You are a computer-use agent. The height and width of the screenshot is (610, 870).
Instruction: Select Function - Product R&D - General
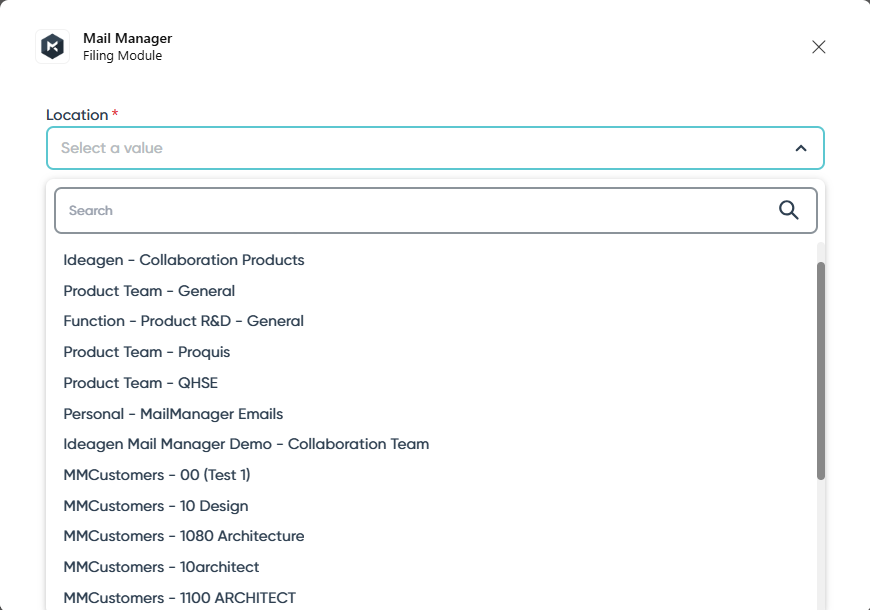tap(183, 321)
